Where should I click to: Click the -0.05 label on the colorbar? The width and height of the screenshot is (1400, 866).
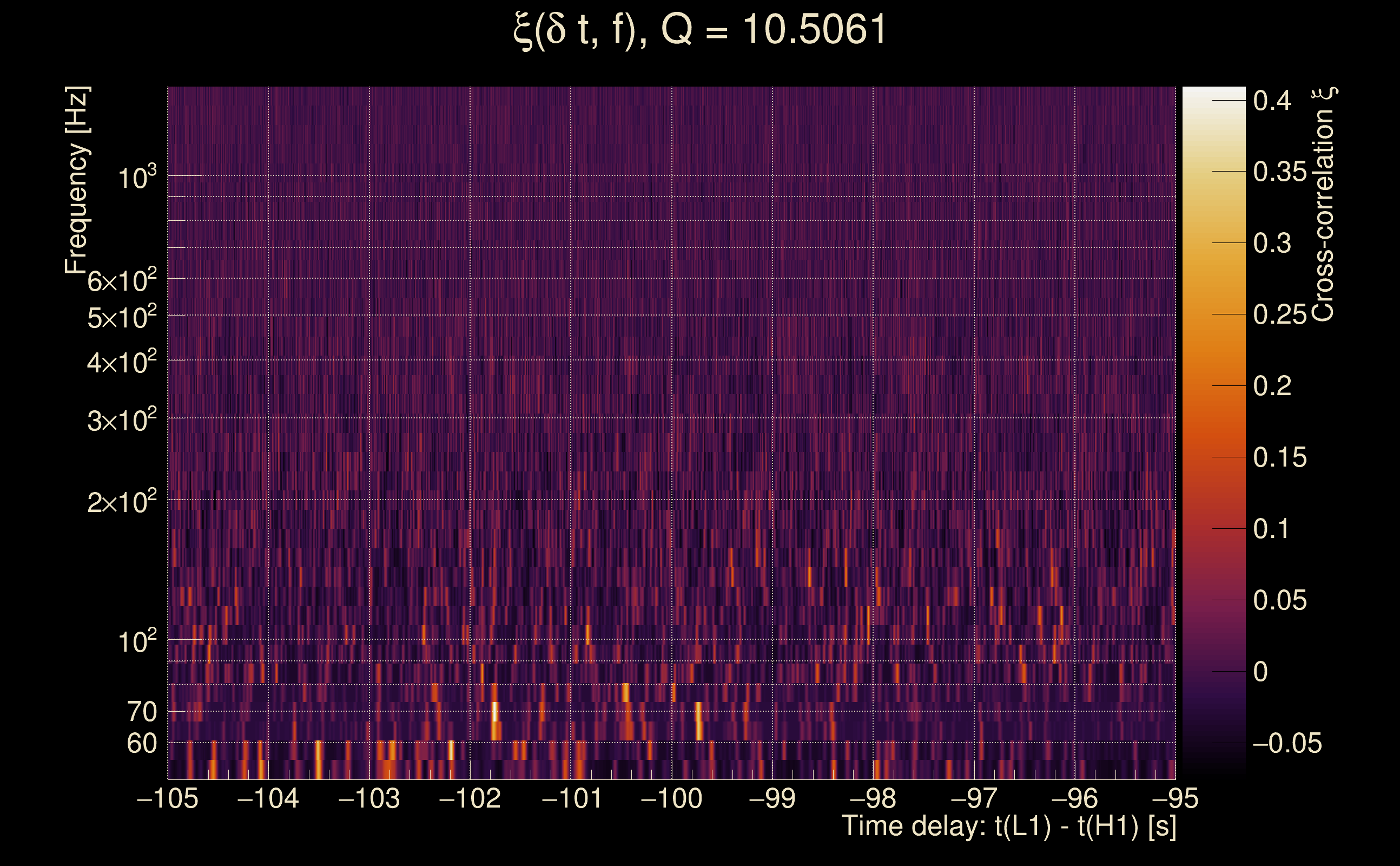click(1287, 743)
